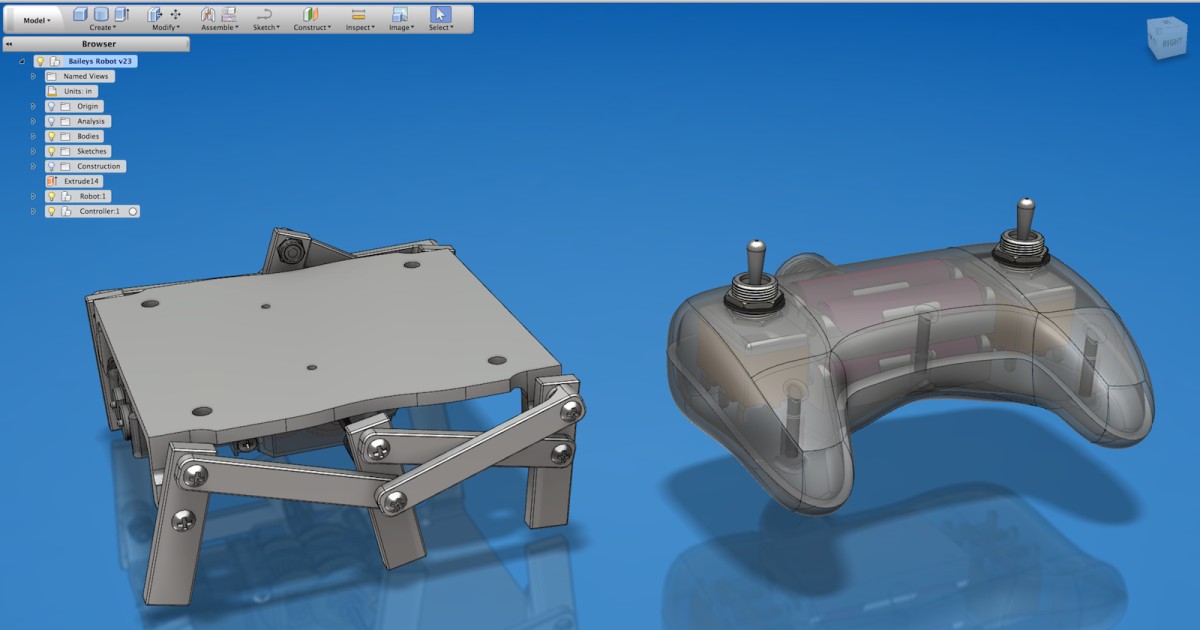
Task: Toggle the Origin folder lightbulb
Action: tap(52, 106)
